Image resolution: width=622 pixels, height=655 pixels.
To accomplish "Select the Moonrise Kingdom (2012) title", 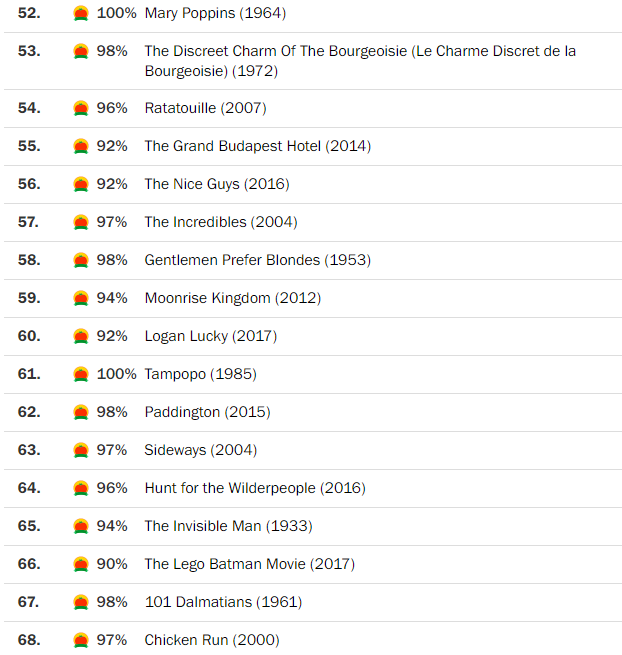I will pyautogui.click(x=232, y=298).
